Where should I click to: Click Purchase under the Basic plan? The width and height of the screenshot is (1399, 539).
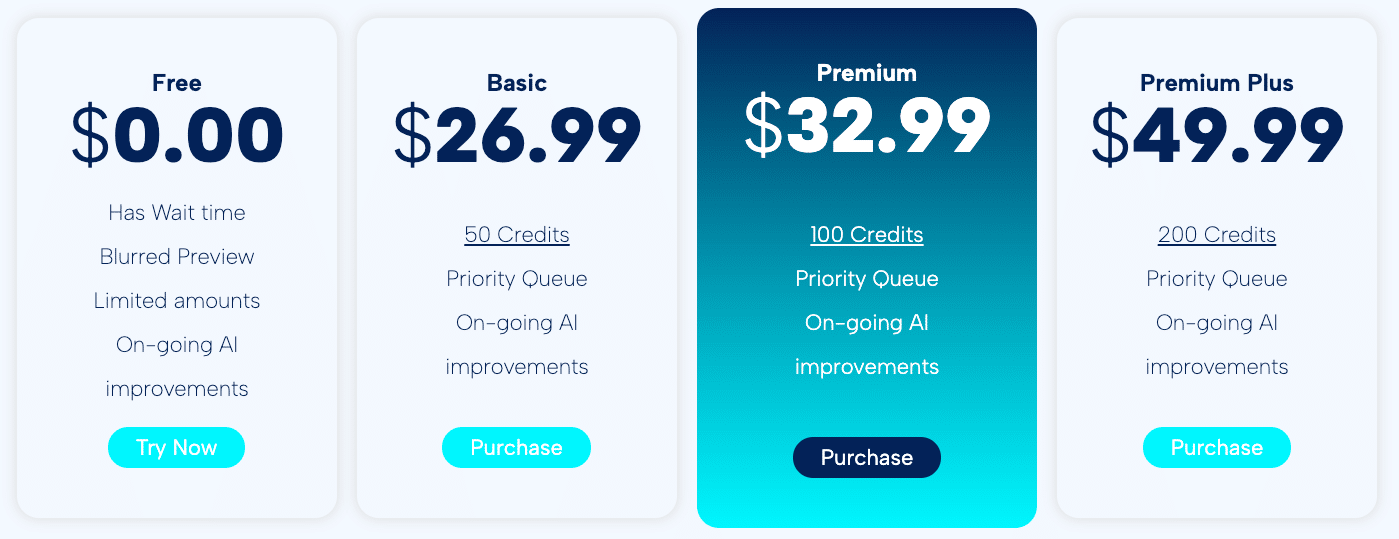[x=516, y=447]
